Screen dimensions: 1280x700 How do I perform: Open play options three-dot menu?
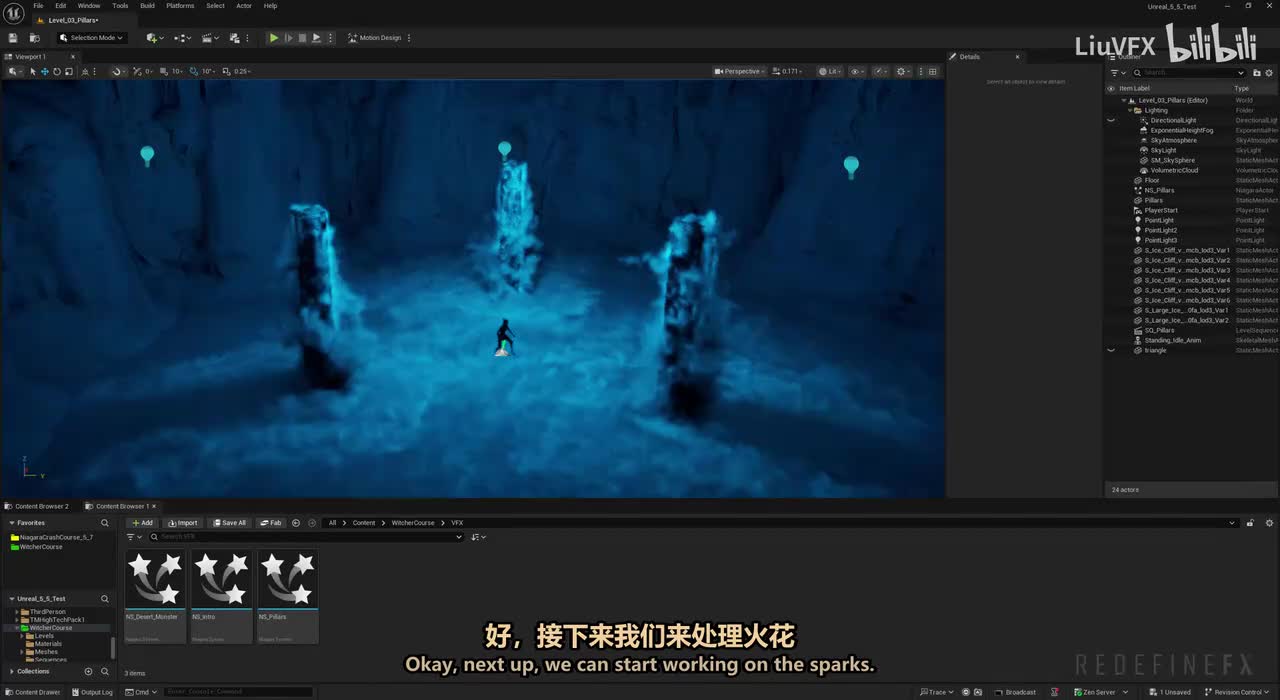coord(331,38)
